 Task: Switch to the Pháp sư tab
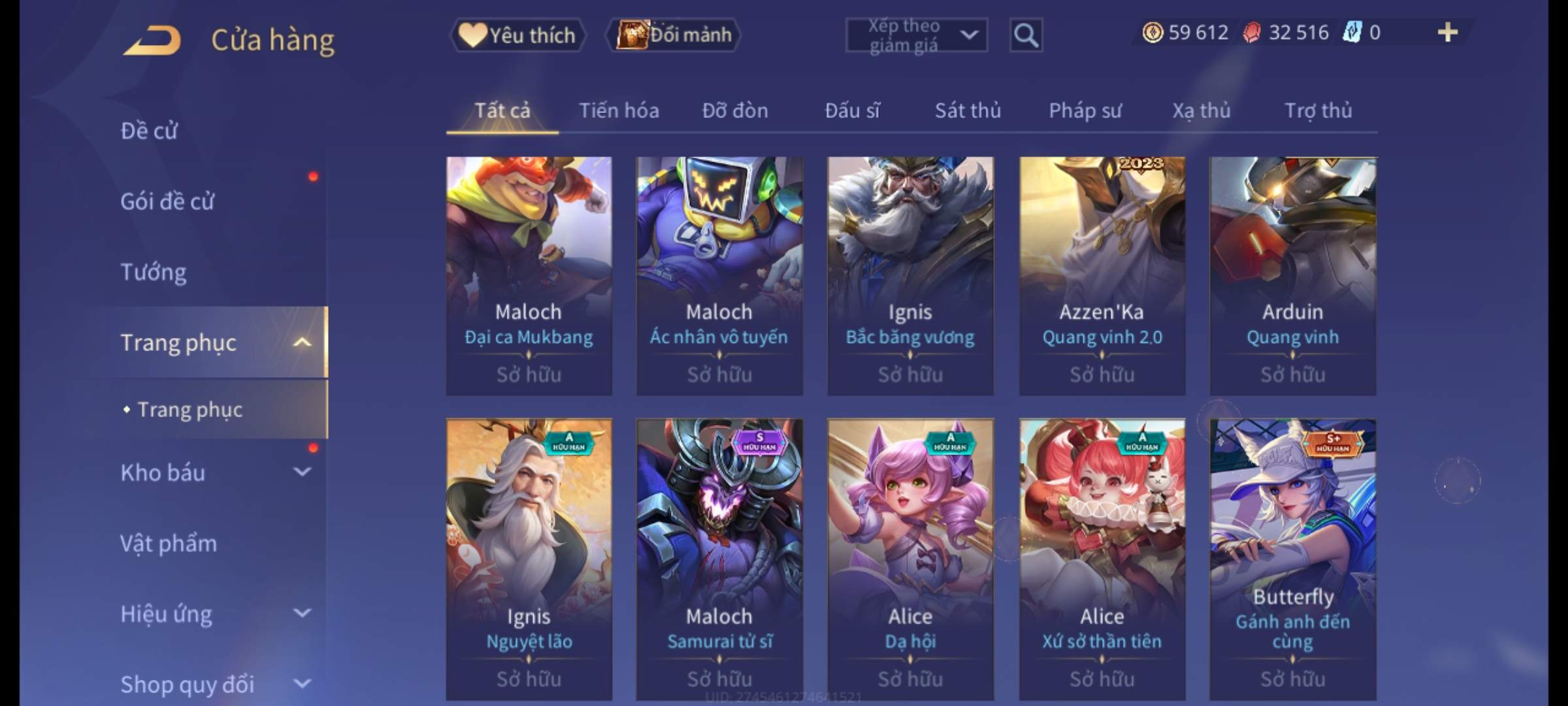(x=1085, y=110)
